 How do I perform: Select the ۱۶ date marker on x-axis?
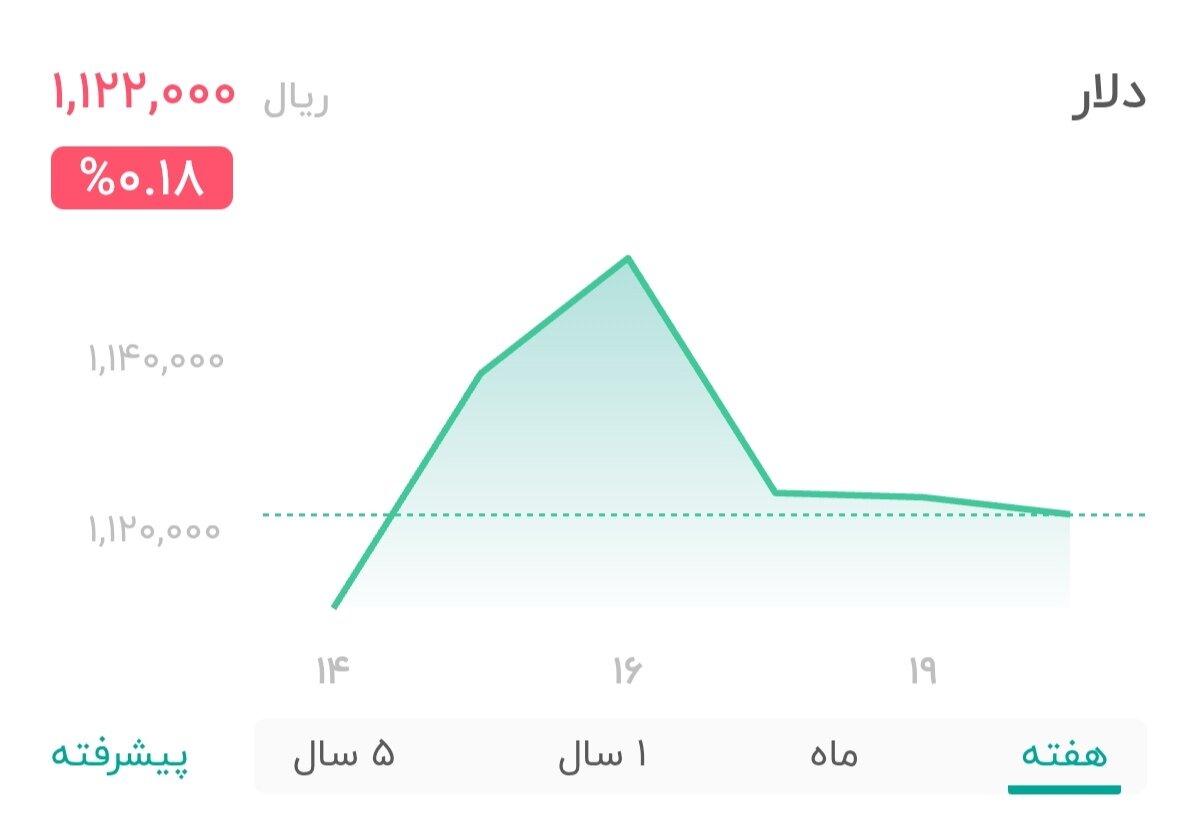[626, 668]
